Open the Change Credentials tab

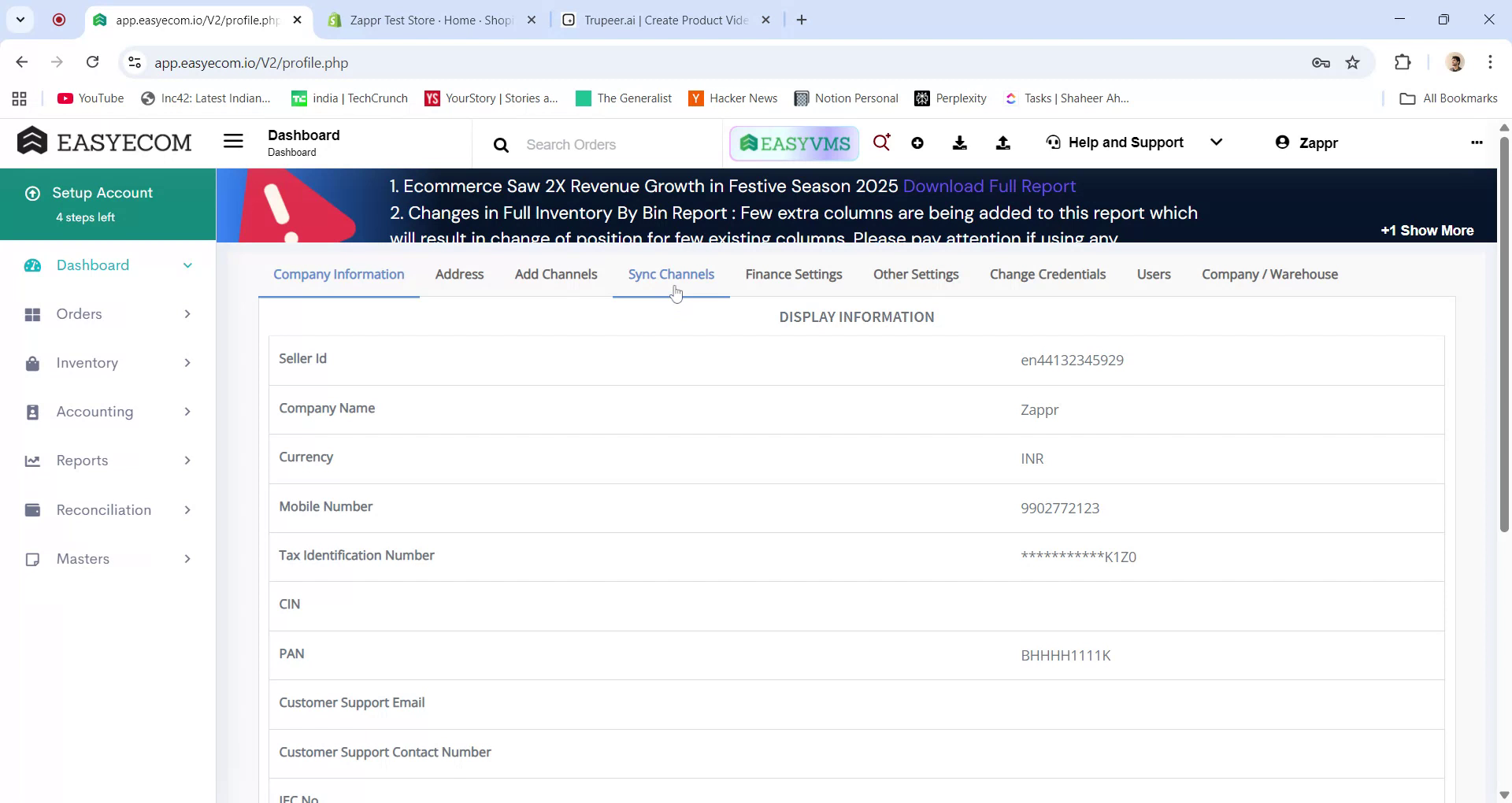[1047, 274]
